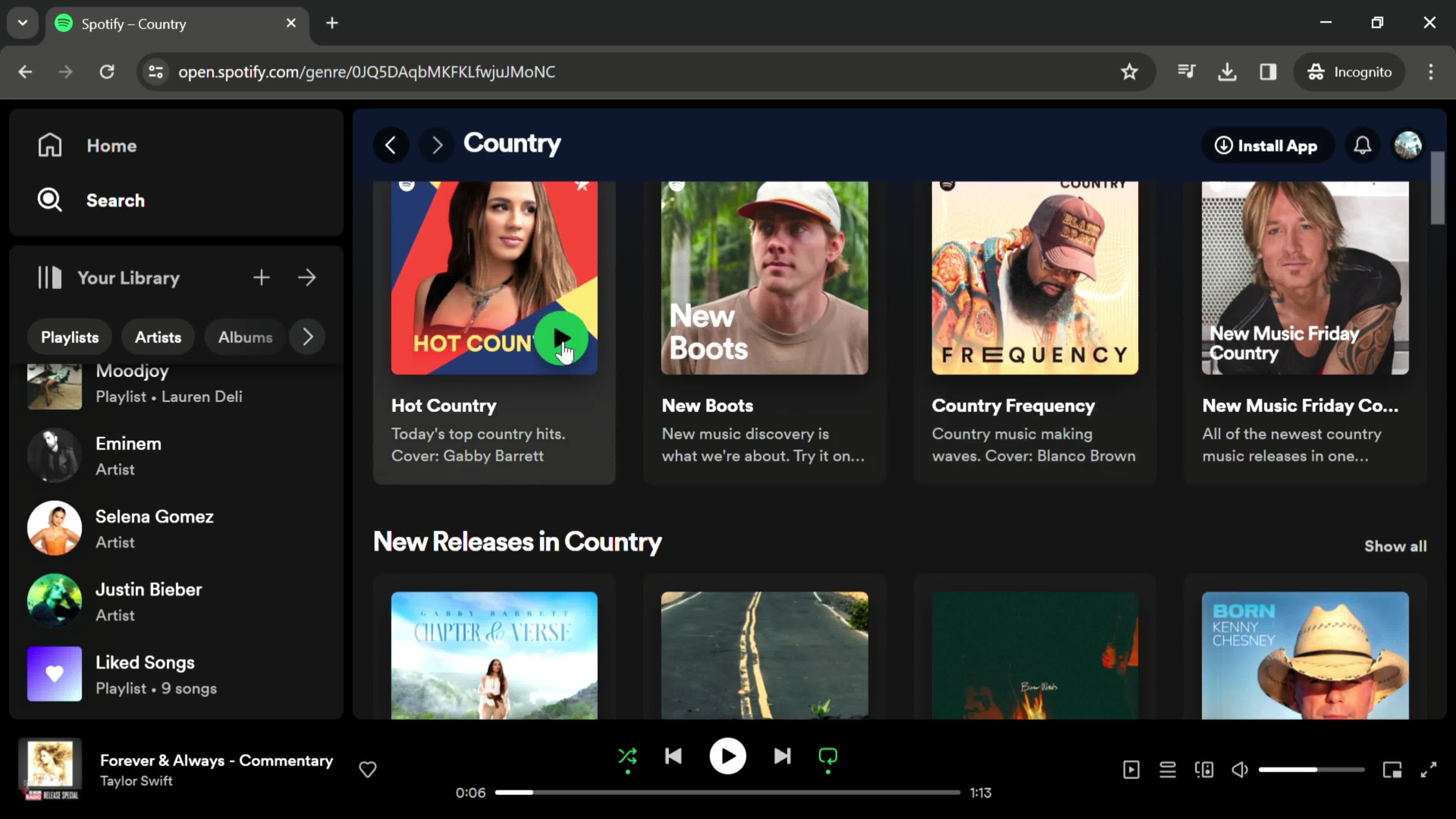Seek within the song progress bar
The image size is (1456, 819).
pos(728,792)
